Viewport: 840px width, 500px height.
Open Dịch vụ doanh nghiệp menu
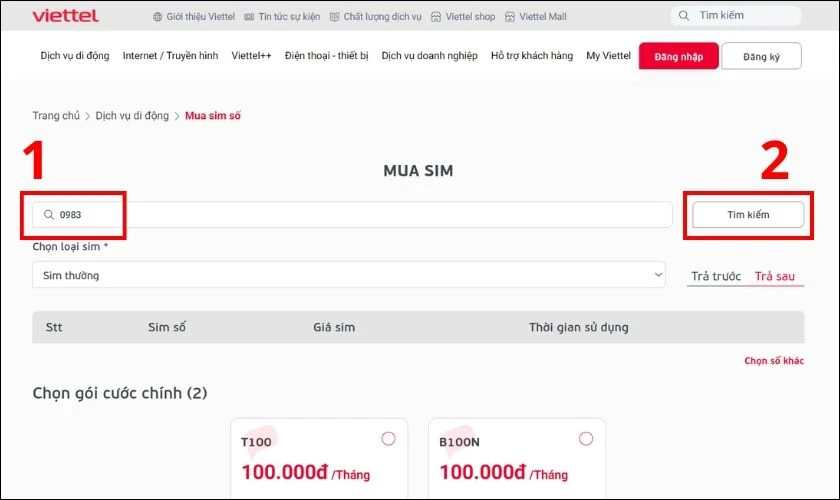click(430, 56)
